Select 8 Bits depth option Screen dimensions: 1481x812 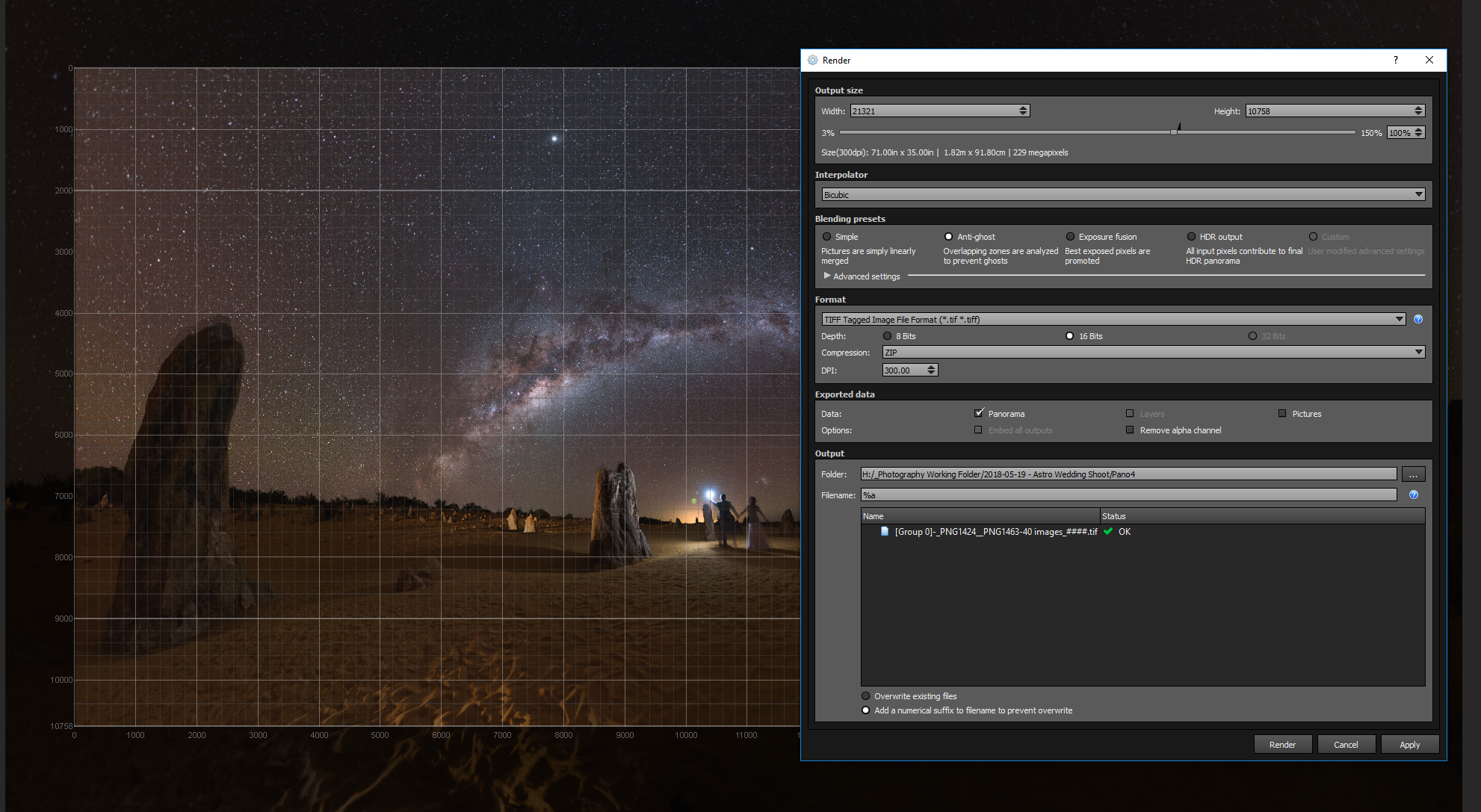pos(888,336)
